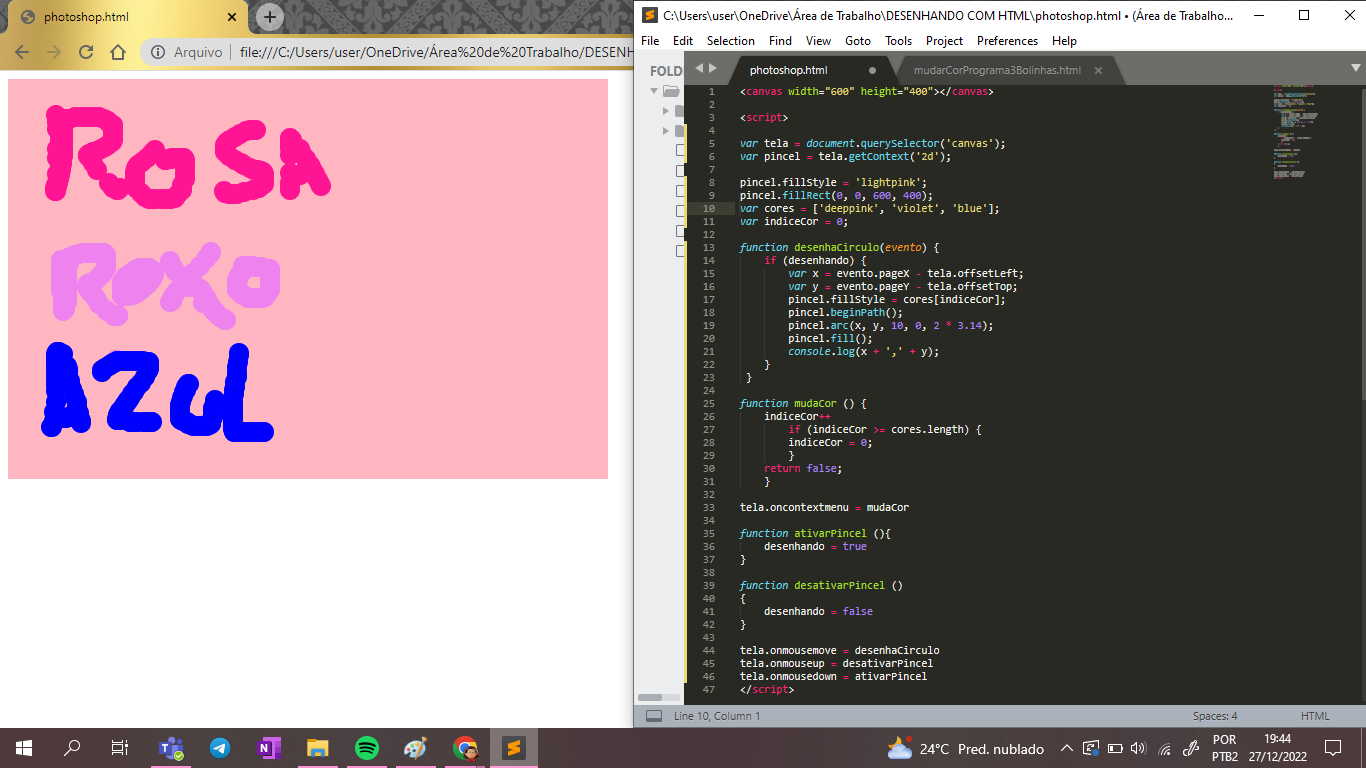Click the browser address bar URL
Screen dimensions: 1366x768
coord(436,52)
